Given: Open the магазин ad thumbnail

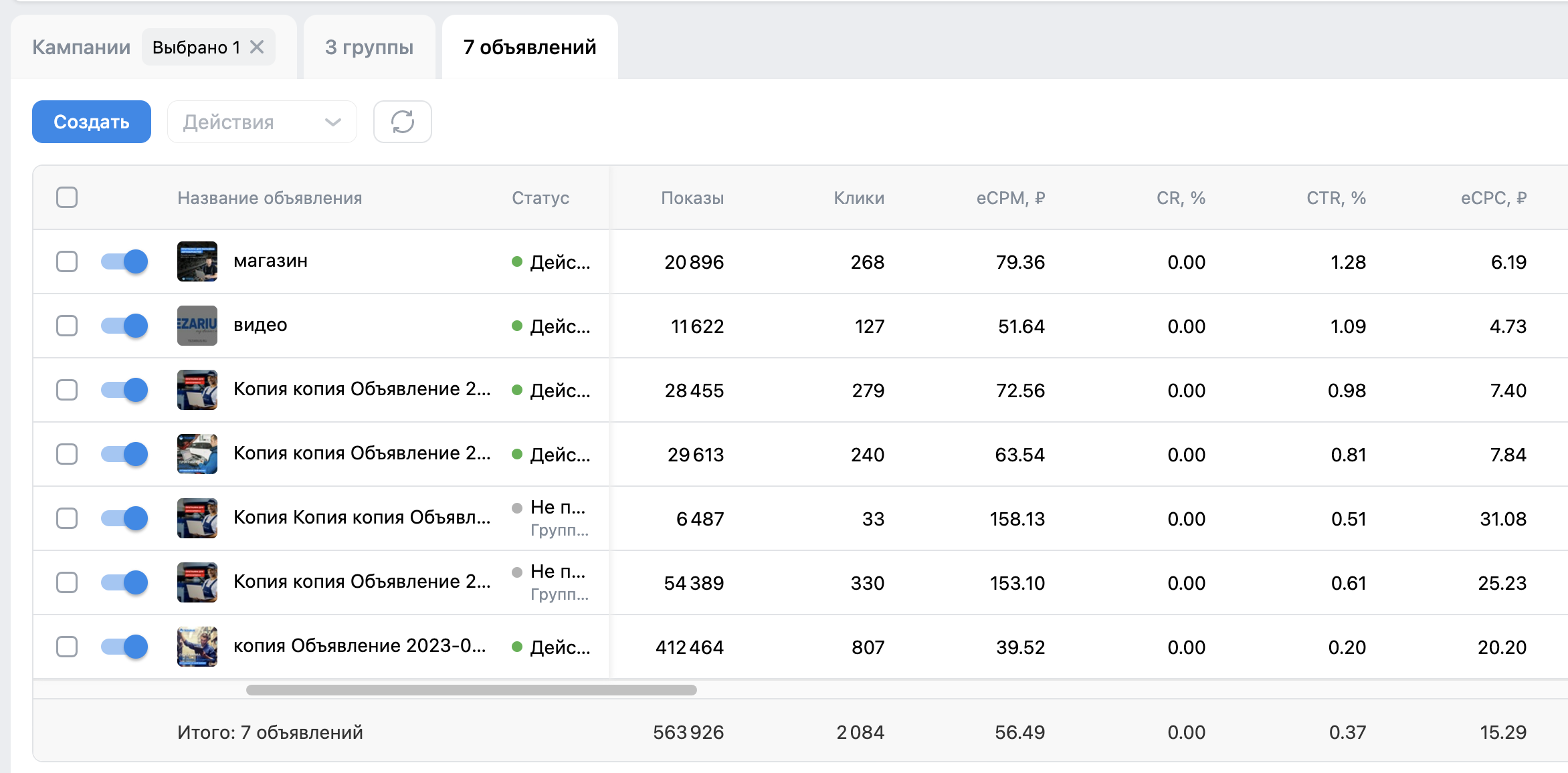Looking at the screenshot, I should click(x=197, y=261).
